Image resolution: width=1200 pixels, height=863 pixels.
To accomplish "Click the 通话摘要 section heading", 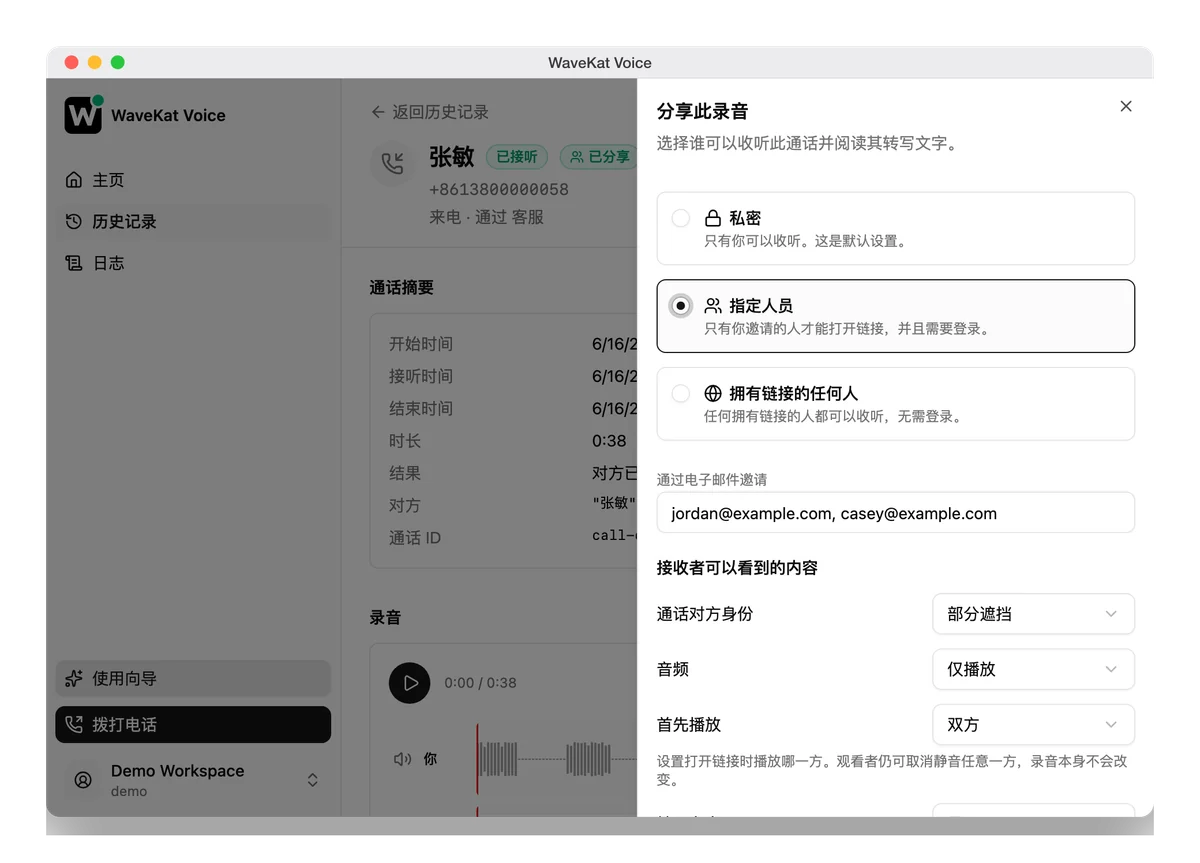I will point(402,288).
